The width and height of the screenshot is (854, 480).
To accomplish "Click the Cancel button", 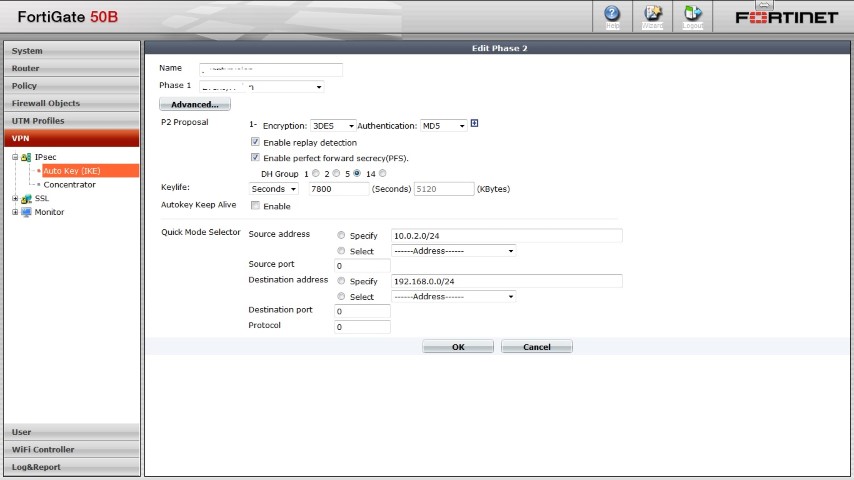I will pyautogui.click(x=536, y=347).
